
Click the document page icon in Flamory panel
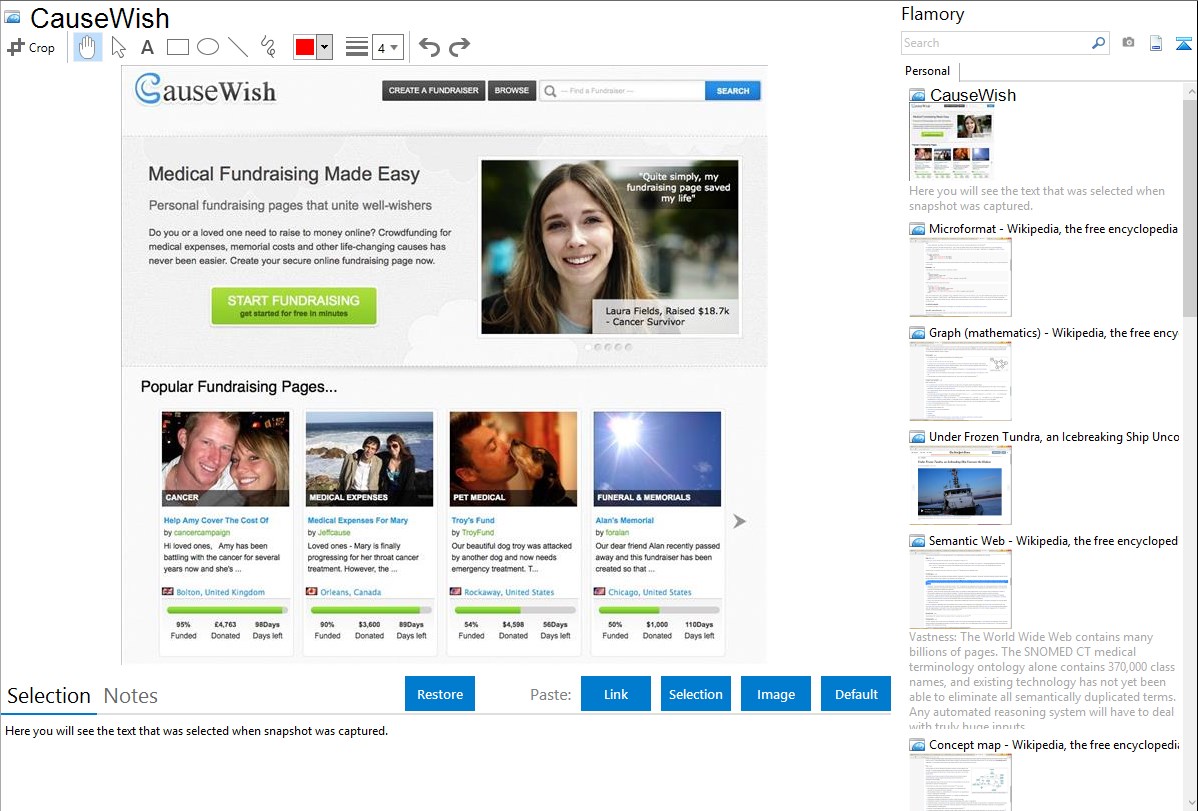(1156, 44)
